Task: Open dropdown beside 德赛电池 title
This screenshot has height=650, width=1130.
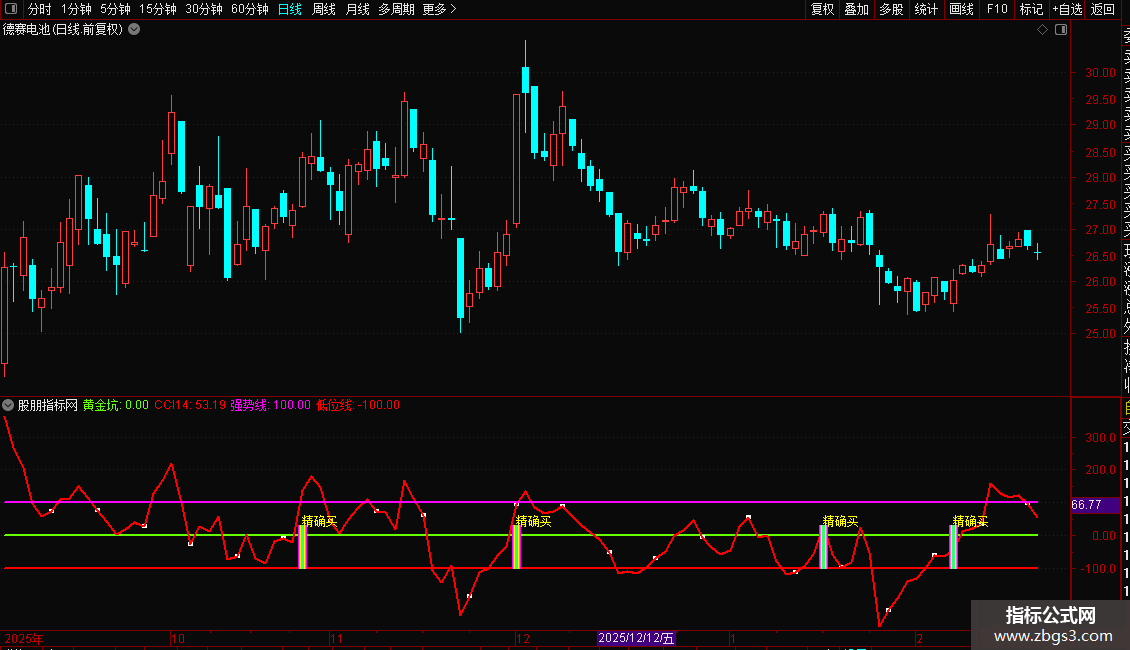Action: (134, 30)
